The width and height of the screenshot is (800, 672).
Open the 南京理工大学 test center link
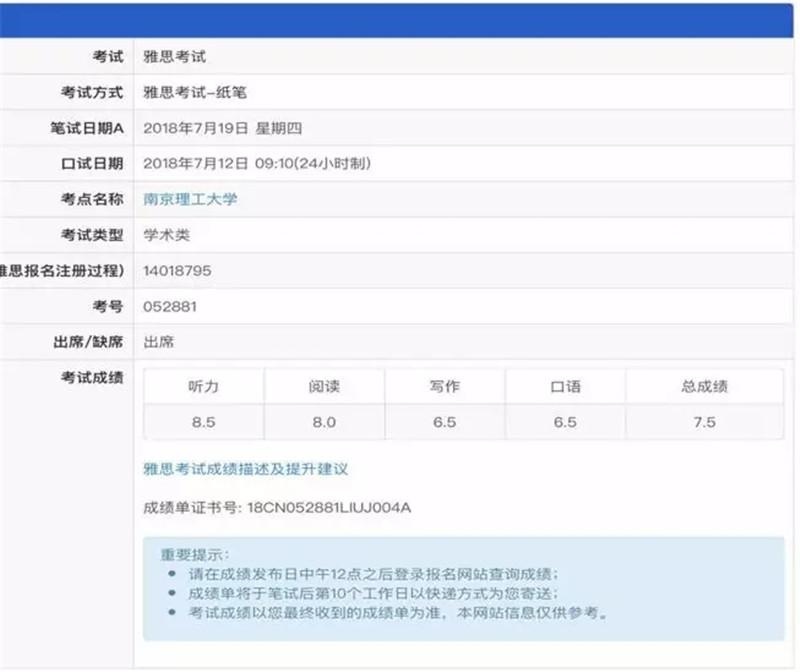point(191,199)
